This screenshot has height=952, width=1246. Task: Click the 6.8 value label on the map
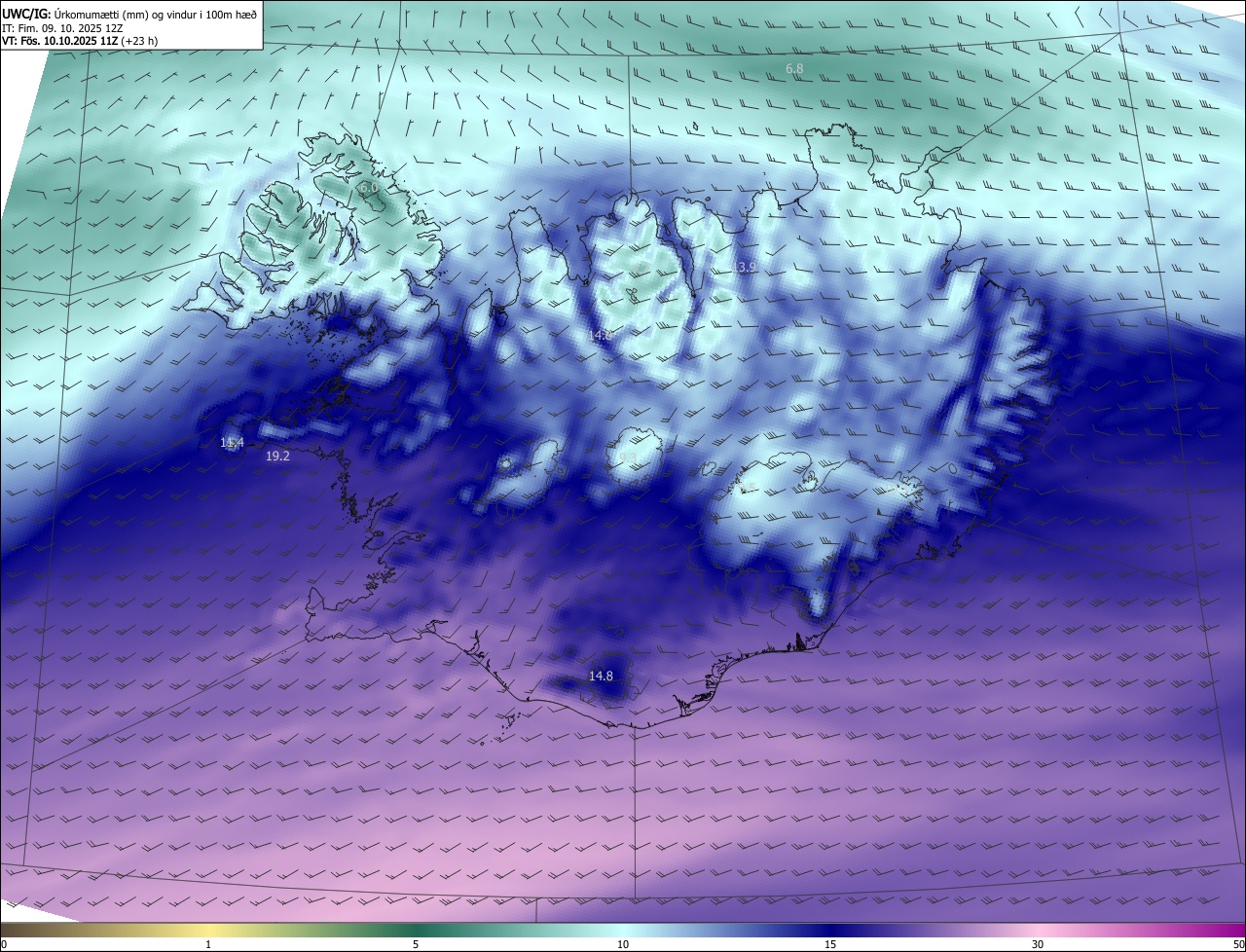[x=794, y=69]
